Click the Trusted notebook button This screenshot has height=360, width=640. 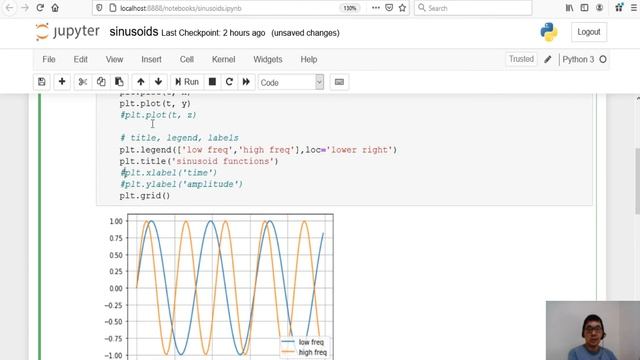tap(521, 59)
